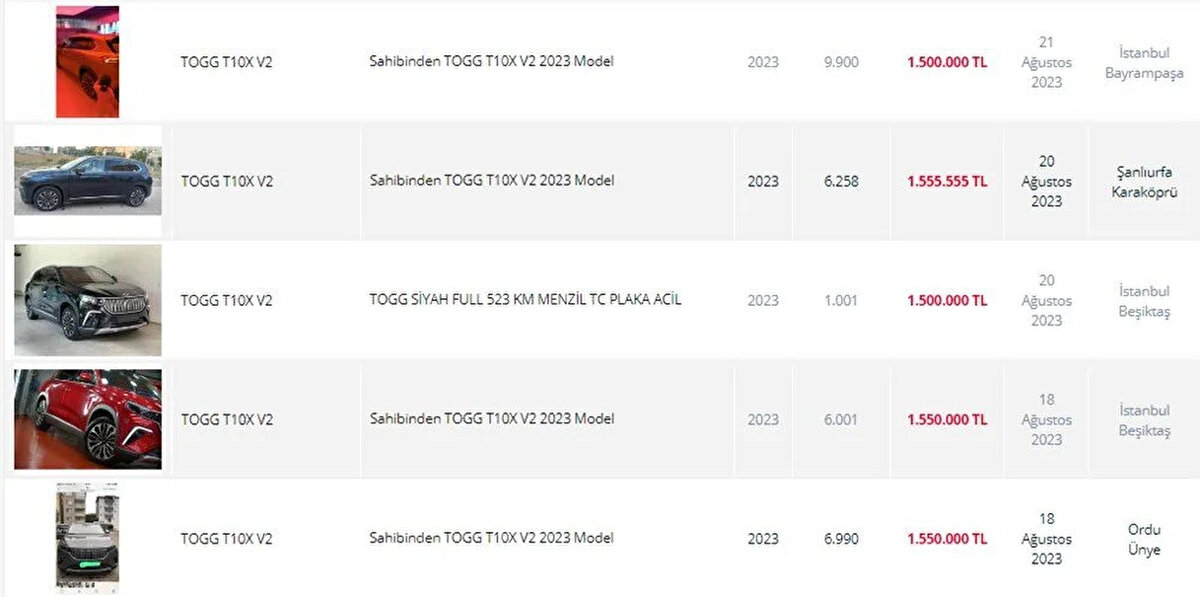This screenshot has width=1200, height=597.
Task: Click the 21 Ağustos 2023 date
Action: (1046, 62)
